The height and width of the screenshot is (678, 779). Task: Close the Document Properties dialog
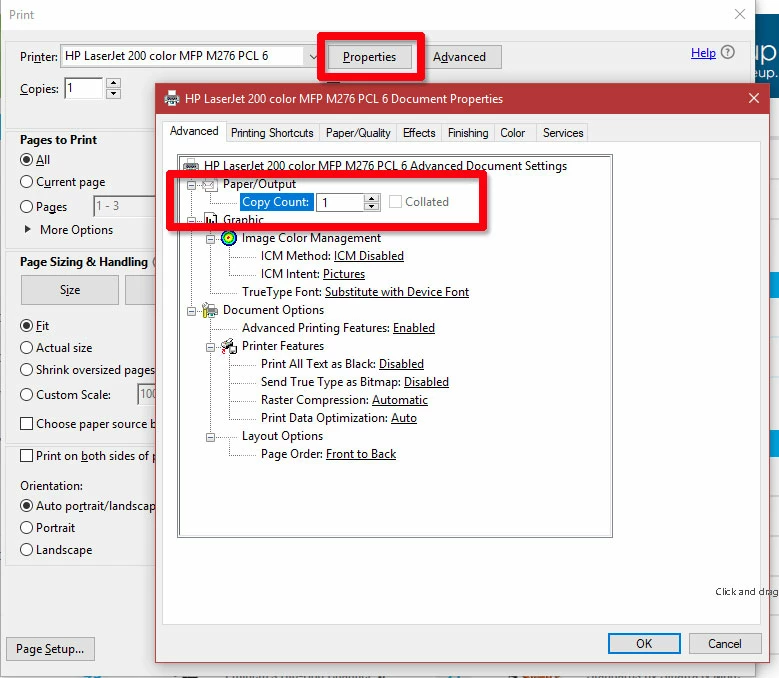tap(754, 98)
